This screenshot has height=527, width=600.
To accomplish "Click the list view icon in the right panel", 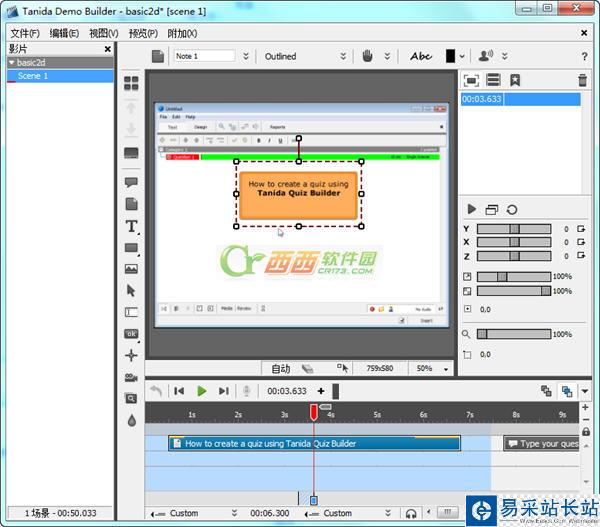I will point(493,80).
